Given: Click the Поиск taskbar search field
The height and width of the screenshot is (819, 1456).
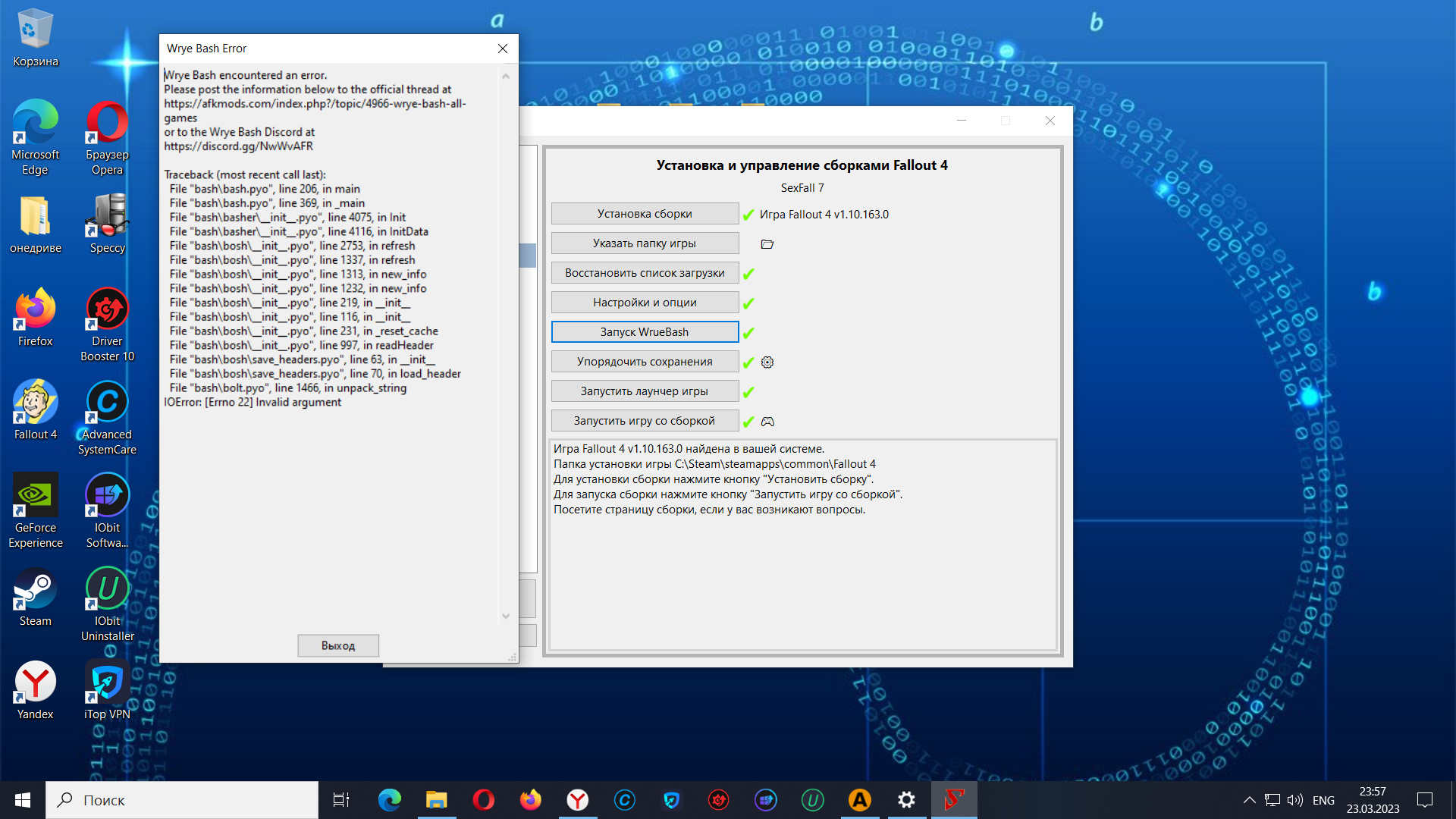Looking at the screenshot, I should coord(182,800).
